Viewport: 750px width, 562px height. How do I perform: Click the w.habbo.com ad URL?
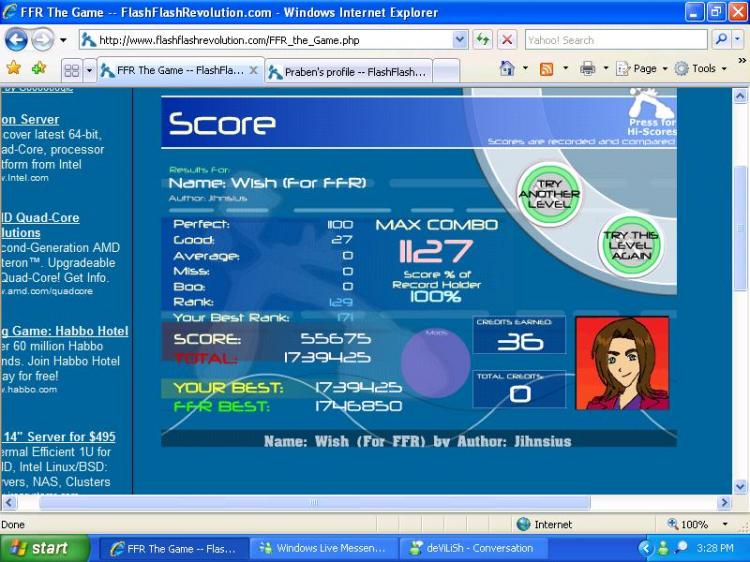coord(29,389)
